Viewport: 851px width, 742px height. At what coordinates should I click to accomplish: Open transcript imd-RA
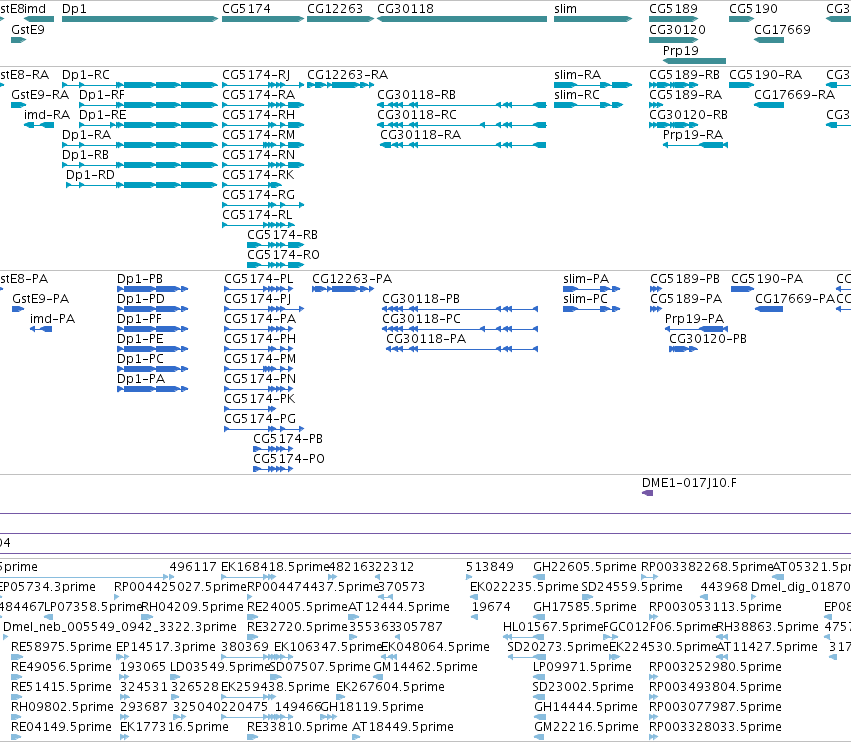pos(39,125)
